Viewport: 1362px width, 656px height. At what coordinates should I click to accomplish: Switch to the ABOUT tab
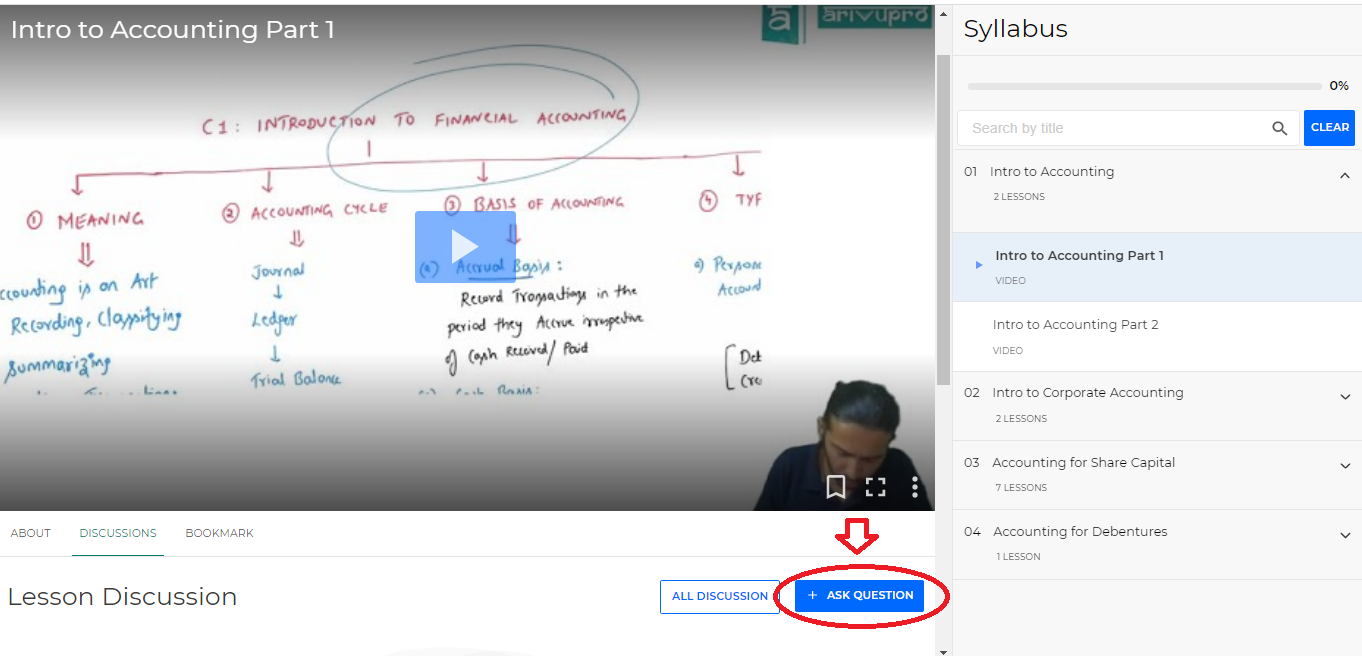point(31,533)
